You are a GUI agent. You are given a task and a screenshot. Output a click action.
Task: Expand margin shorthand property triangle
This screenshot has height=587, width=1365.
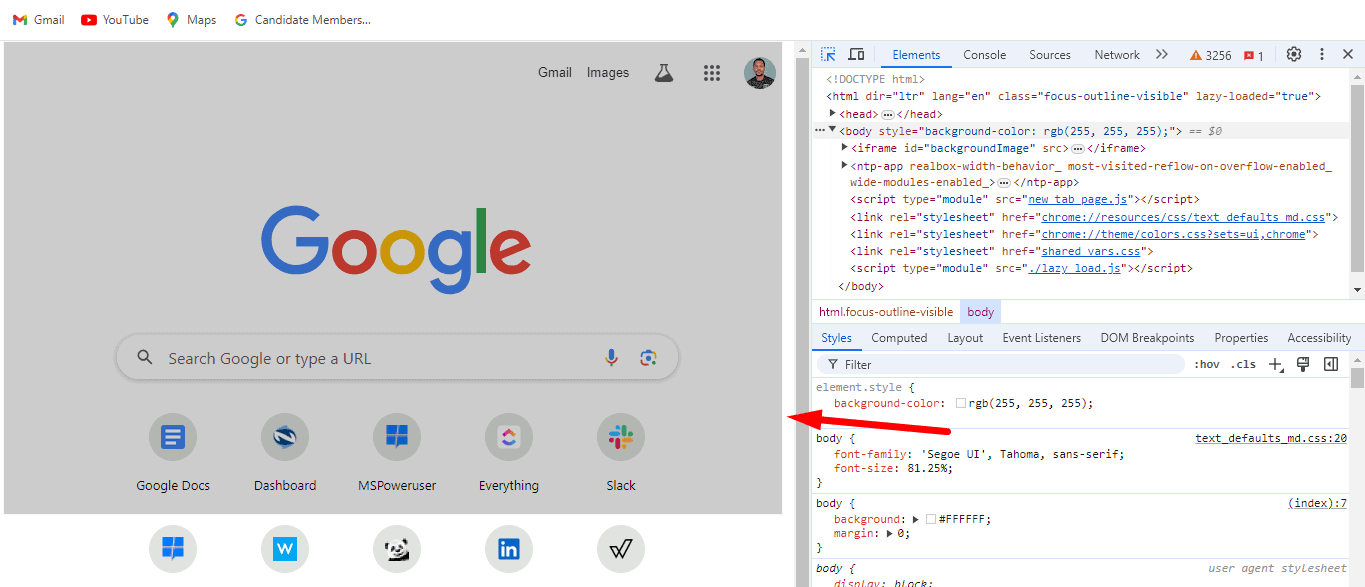point(891,533)
